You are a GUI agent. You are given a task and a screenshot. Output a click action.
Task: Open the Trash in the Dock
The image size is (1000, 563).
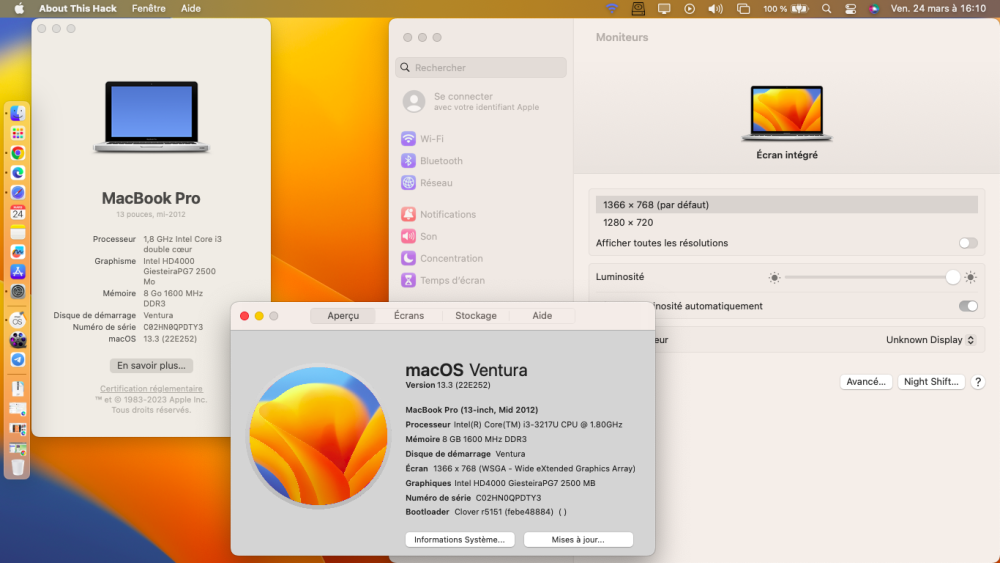click(x=18, y=467)
